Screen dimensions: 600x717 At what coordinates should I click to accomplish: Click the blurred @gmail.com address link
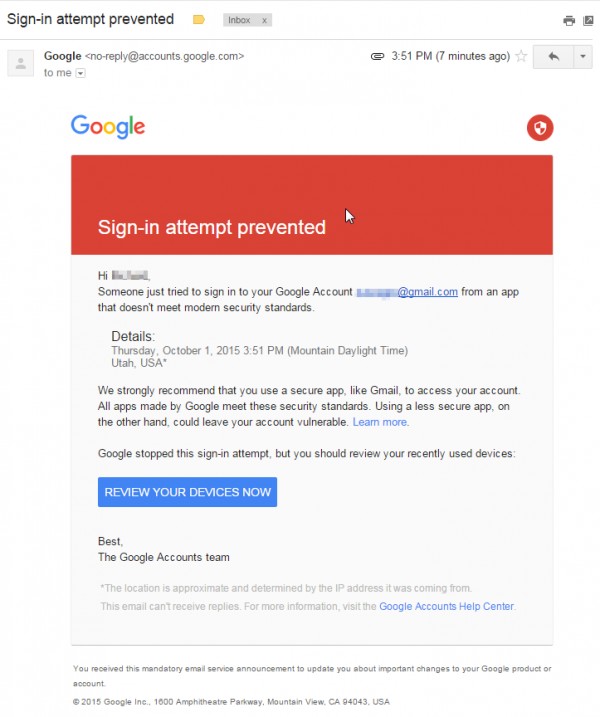(x=407, y=292)
